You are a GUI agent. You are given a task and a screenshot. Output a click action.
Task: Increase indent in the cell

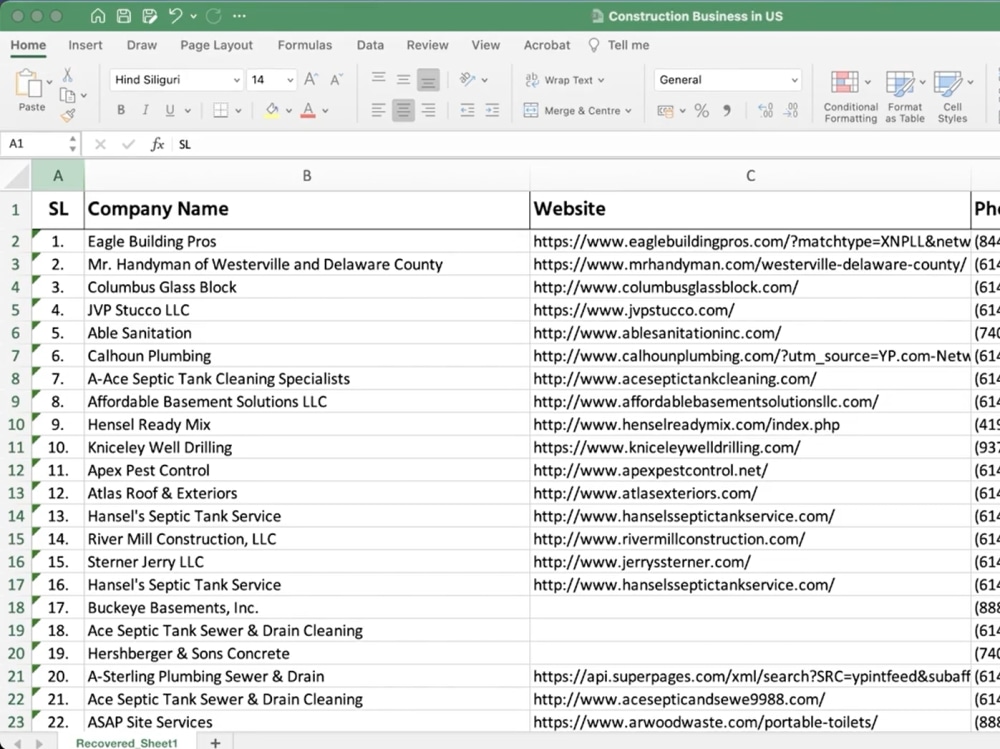coord(492,110)
